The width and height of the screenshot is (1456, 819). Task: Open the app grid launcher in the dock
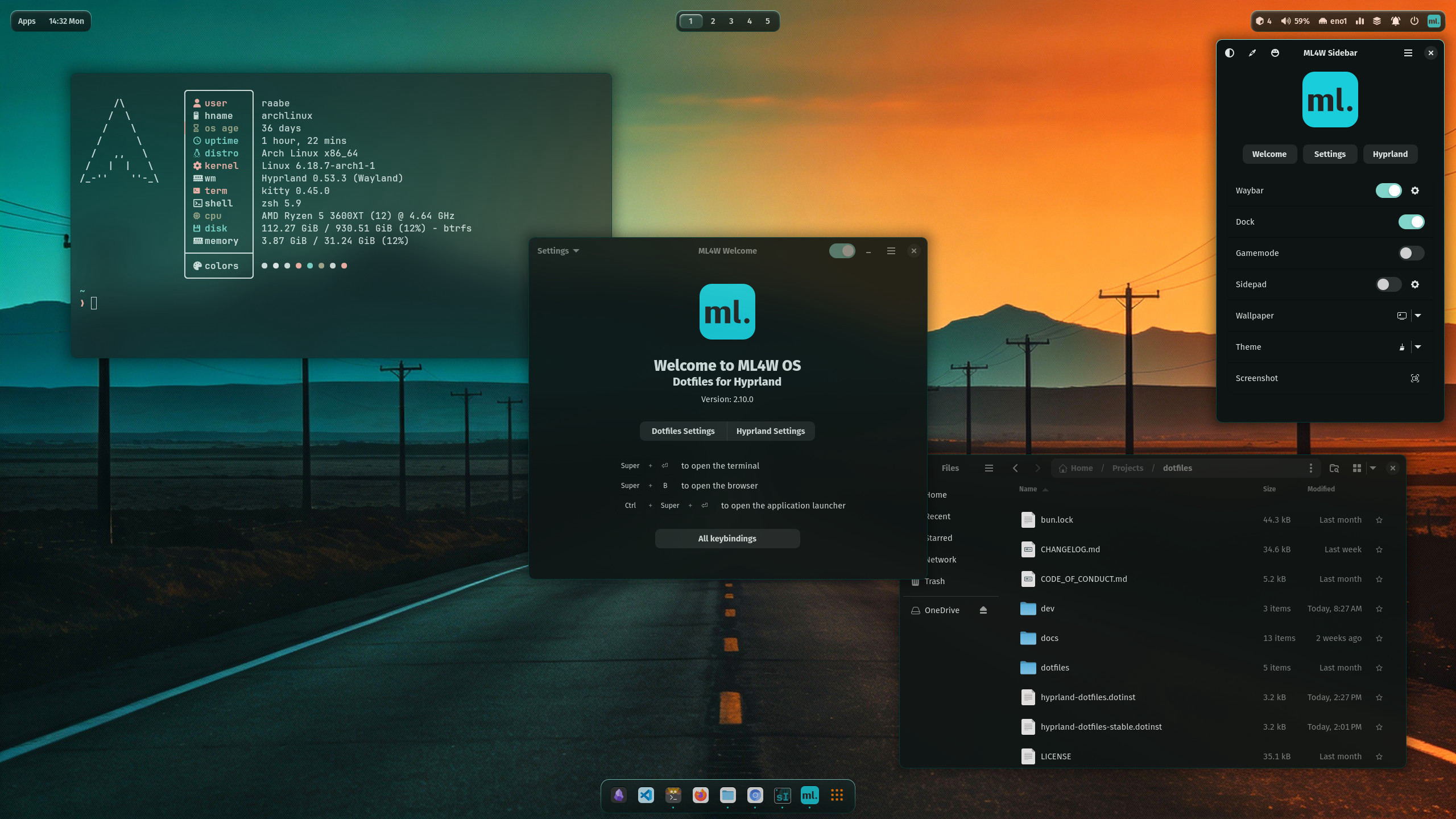coord(837,796)
